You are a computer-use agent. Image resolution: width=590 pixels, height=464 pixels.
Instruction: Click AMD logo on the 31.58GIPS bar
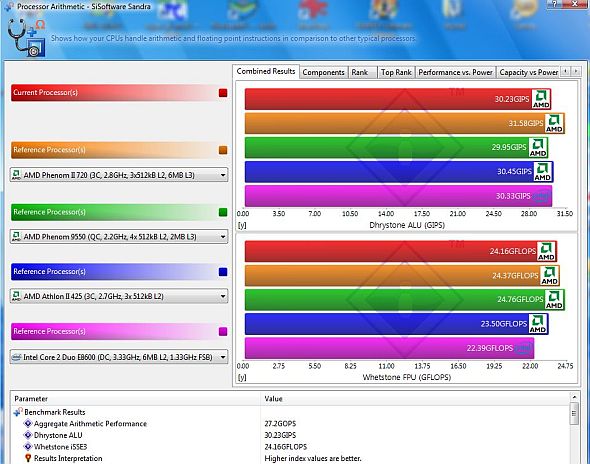click(555, 123)
